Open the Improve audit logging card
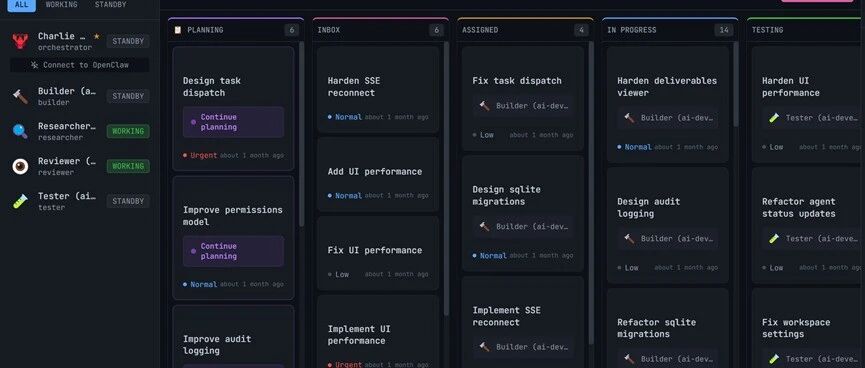This screenshot has width=865, height=368. 233,337
